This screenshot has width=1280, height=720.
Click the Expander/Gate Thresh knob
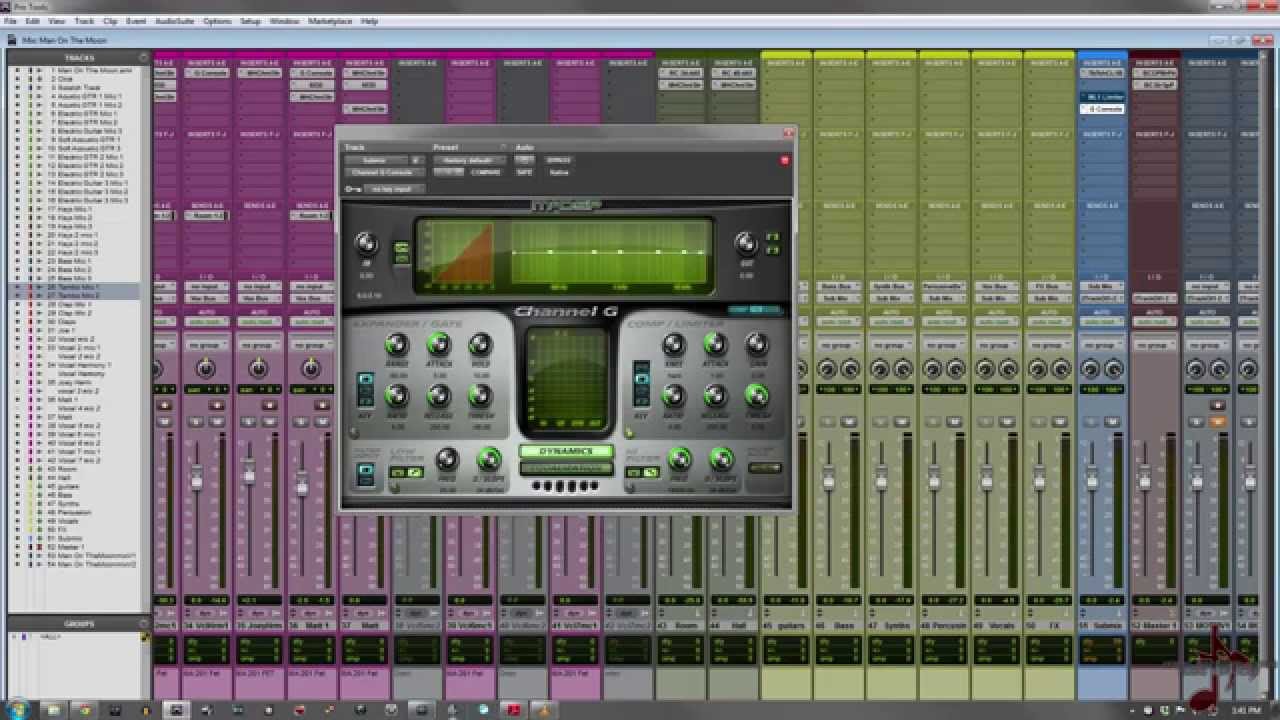point(481,395)
